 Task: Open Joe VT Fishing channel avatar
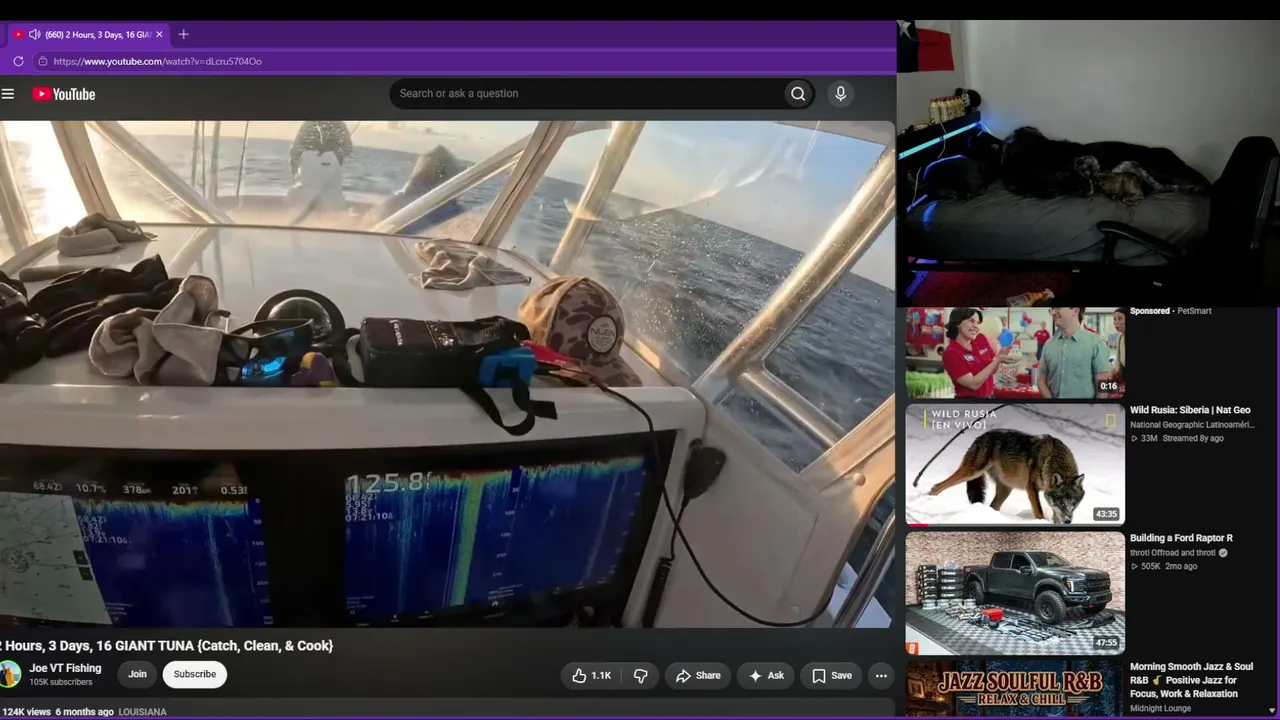(x=9, y=675)
